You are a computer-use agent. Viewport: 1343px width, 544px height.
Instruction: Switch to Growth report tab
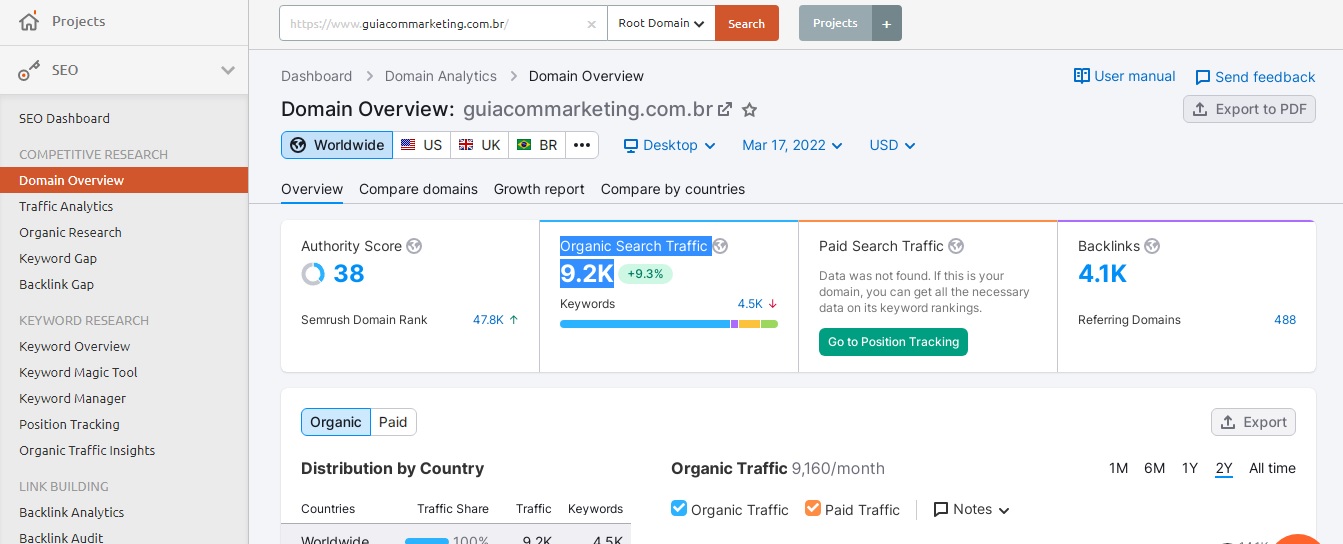click(x=539, y=189)
